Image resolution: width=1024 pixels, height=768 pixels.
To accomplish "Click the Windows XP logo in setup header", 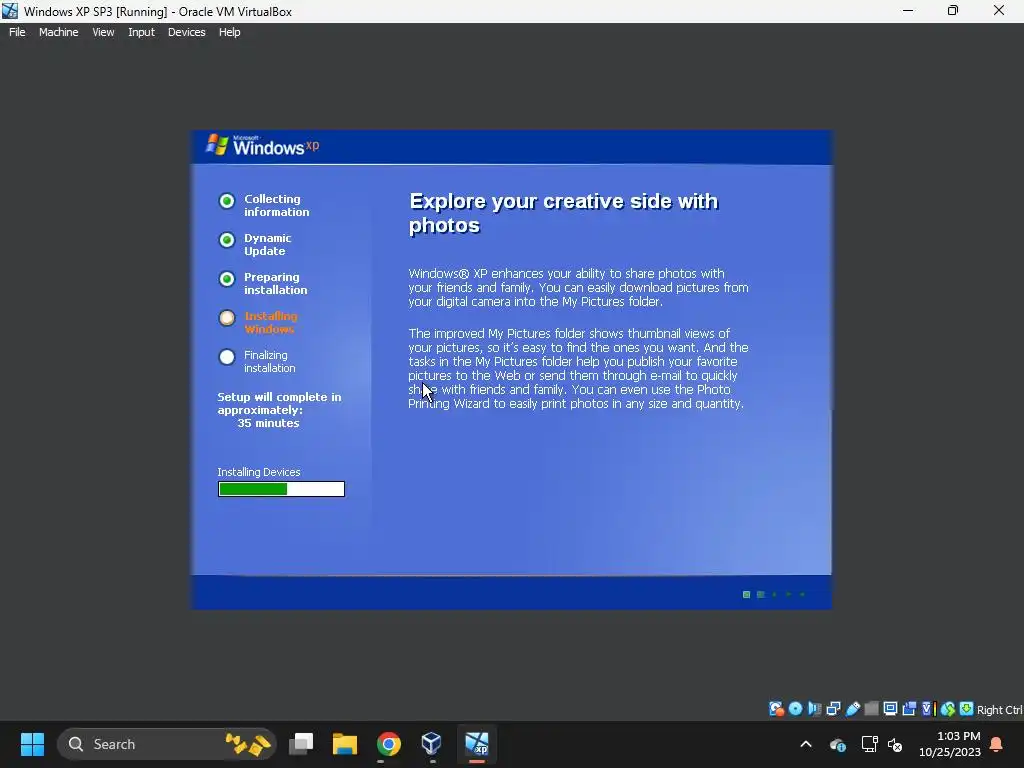I will tap(263, 146).
